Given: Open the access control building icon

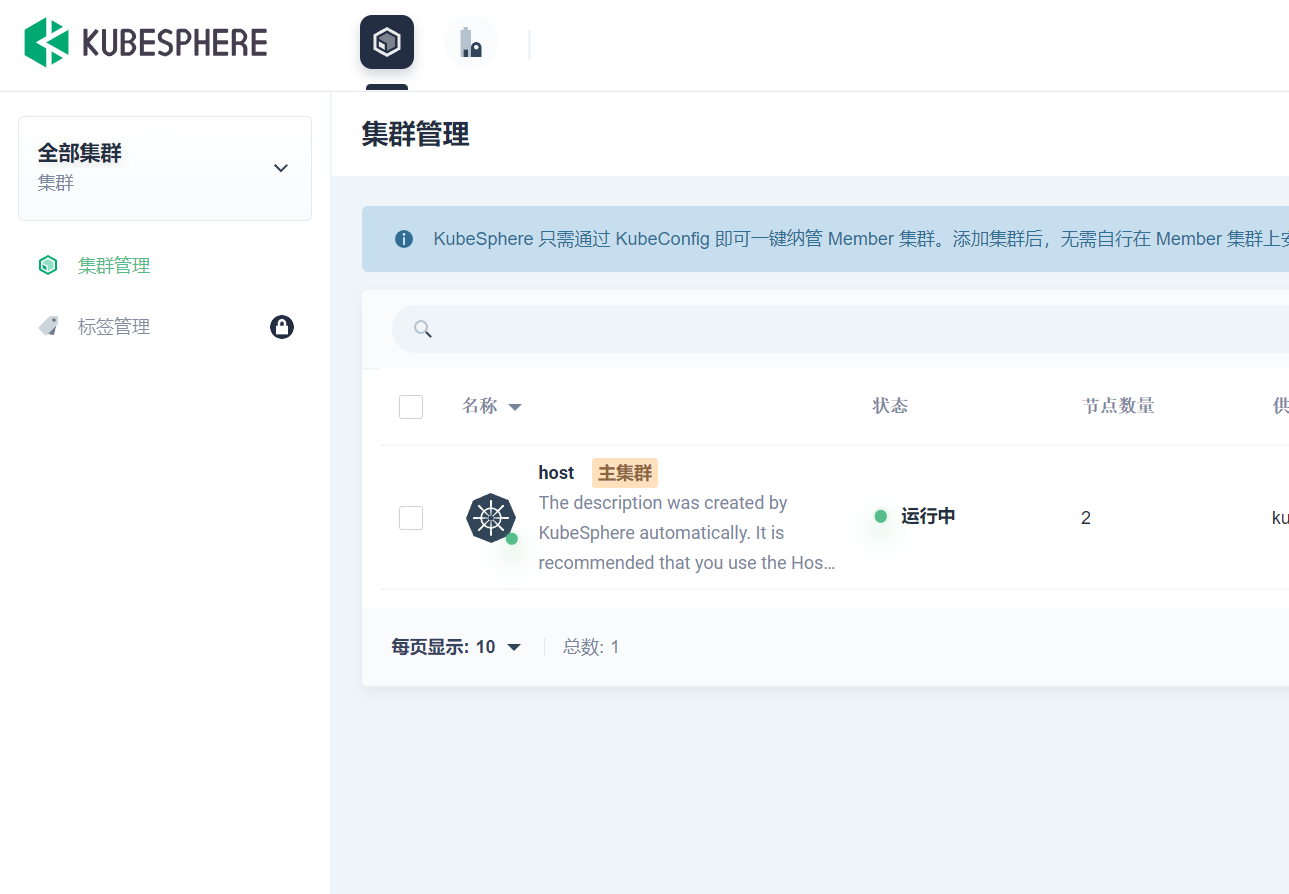Looking at the screenshot, I should click(x=470, y=43).
